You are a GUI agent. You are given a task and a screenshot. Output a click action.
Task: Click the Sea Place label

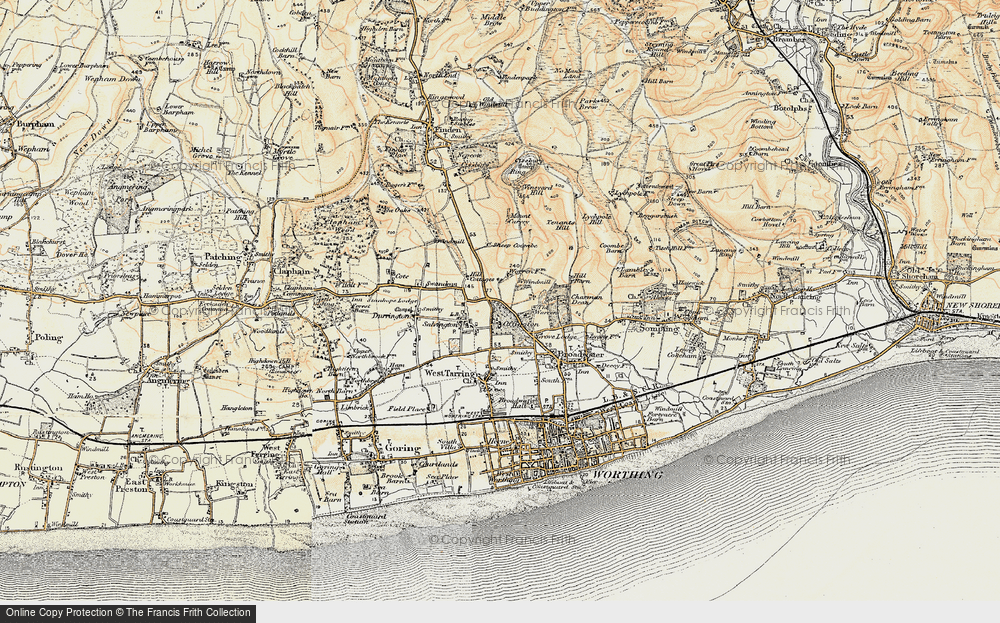[442, 476]
